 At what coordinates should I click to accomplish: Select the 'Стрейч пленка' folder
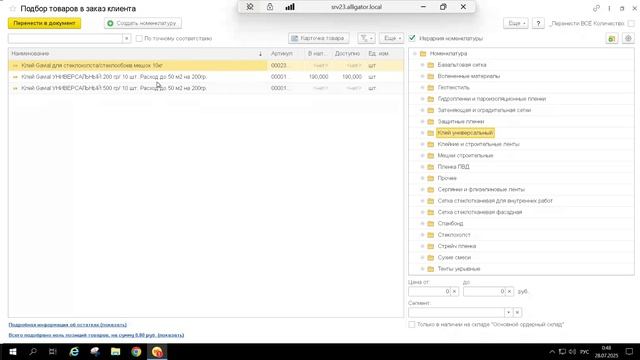pos(457,246)
